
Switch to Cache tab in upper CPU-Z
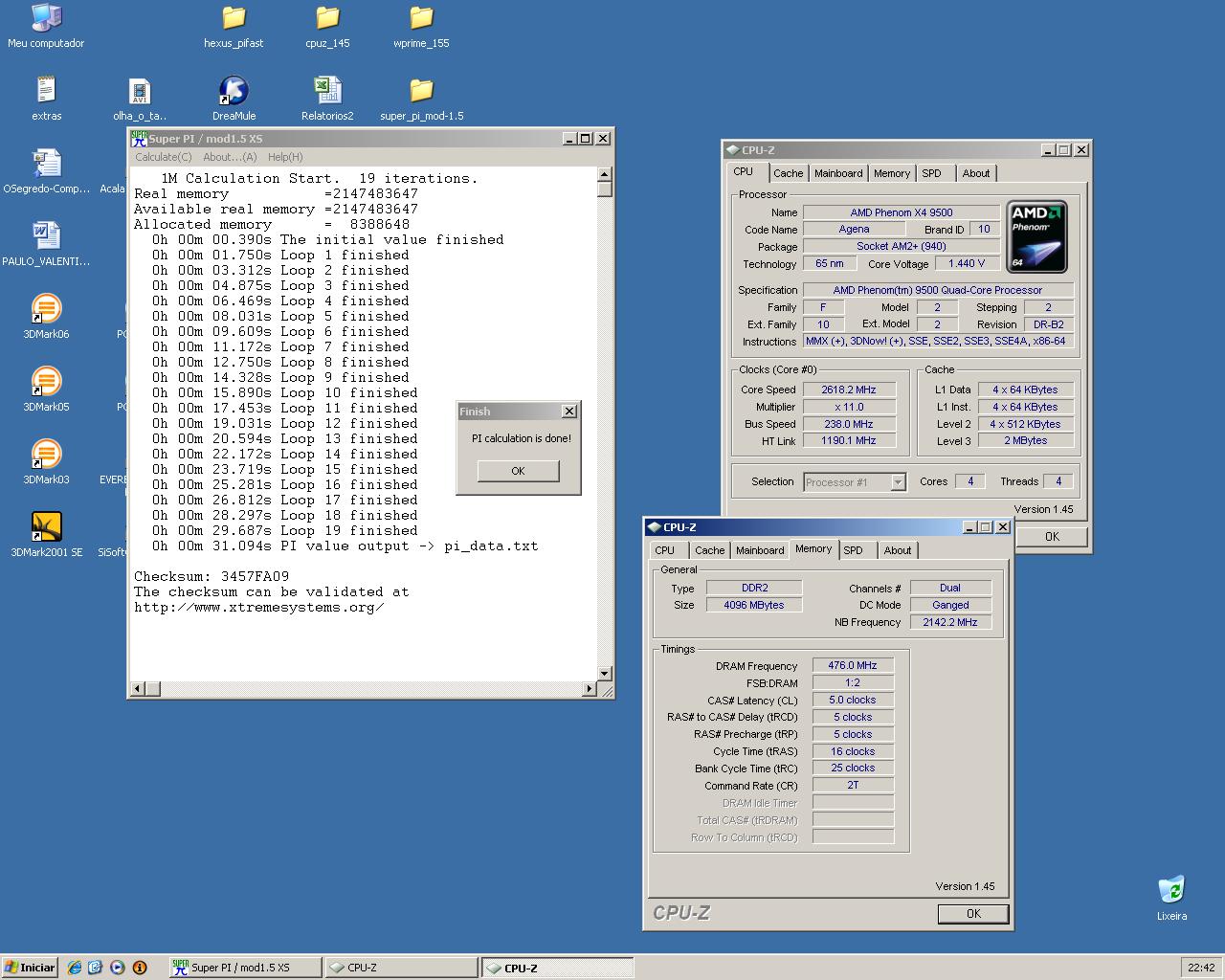[788, 173]
